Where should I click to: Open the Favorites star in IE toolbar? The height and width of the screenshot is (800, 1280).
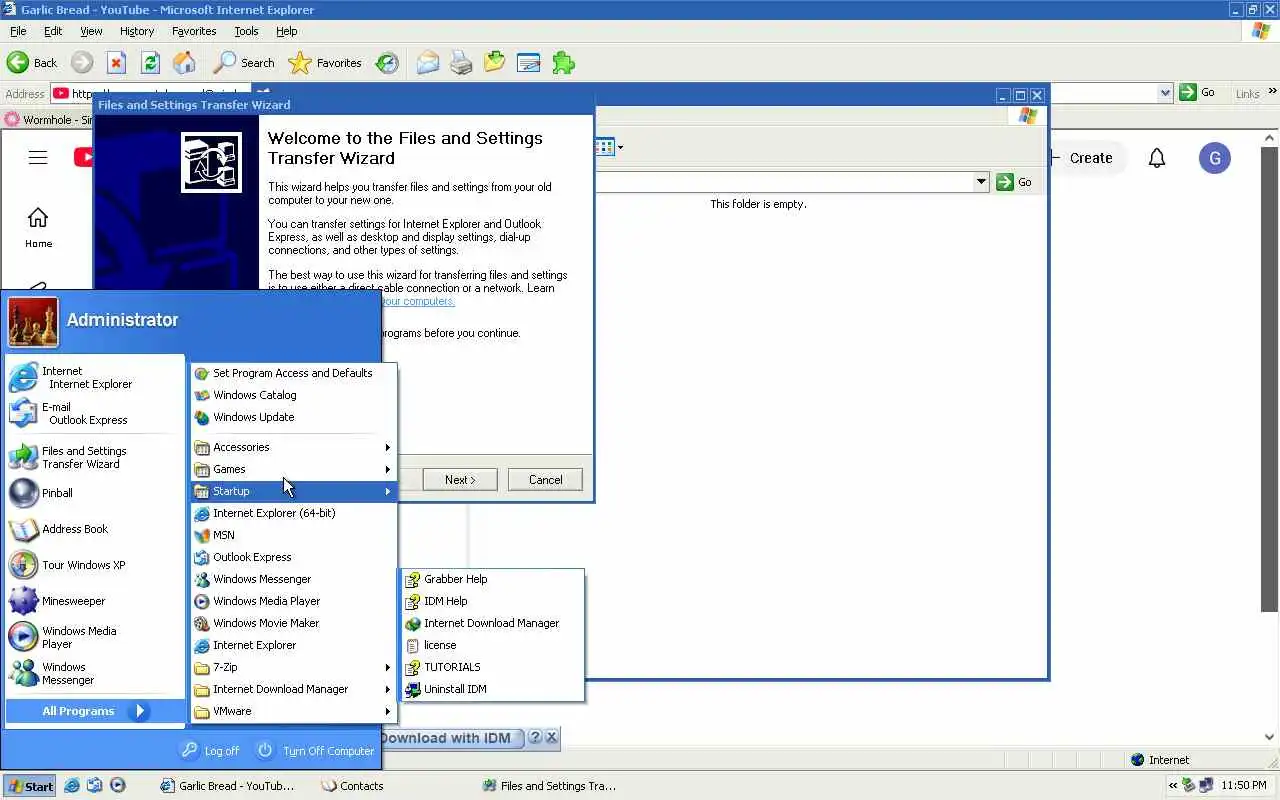point(324,63)
